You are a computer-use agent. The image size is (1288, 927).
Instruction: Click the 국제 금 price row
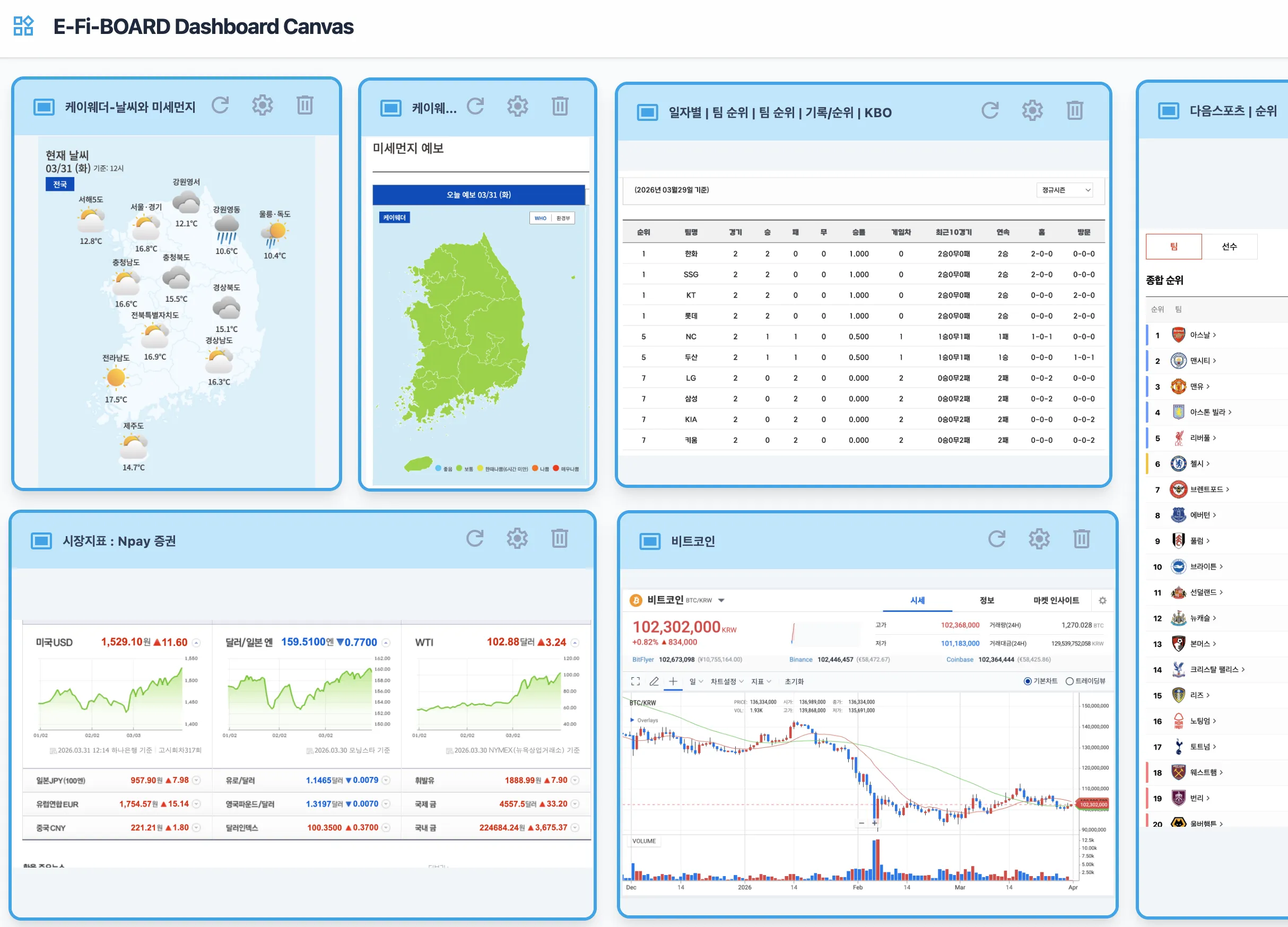[496, 804]
